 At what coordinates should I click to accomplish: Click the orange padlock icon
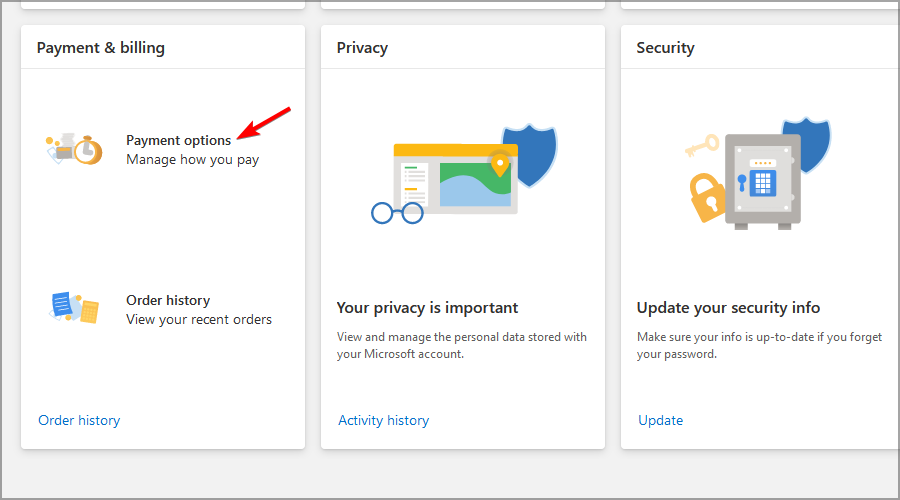point(710,197)
